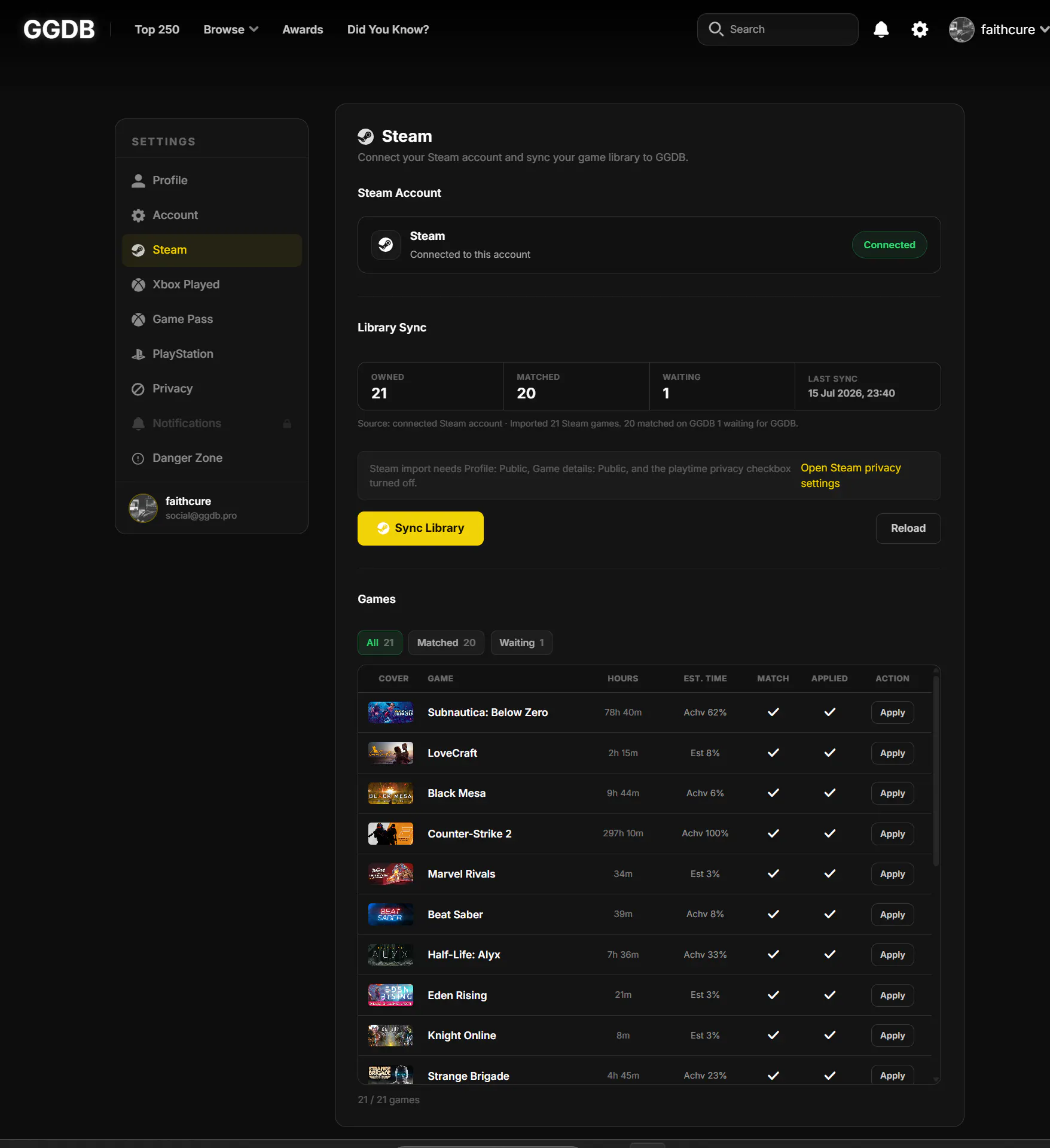This screenshot has width=1050, height=1148.
Task: Click the Privacy icon in sidebar
Action: 138,388
